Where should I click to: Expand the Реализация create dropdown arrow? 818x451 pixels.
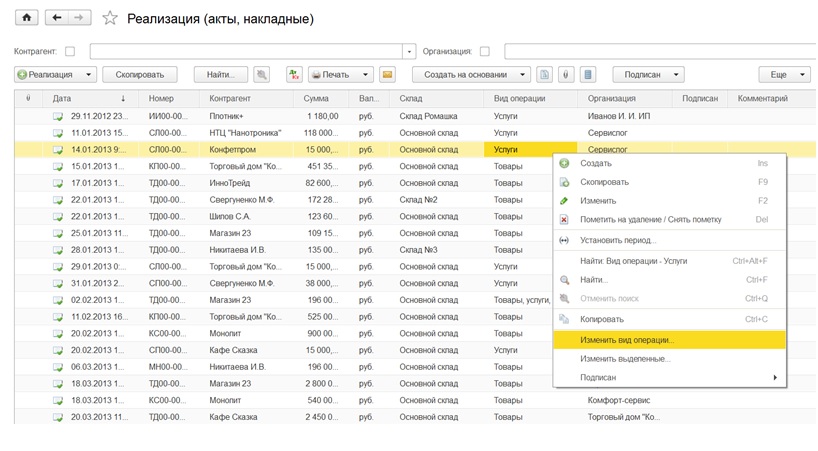tap(88, 75)
